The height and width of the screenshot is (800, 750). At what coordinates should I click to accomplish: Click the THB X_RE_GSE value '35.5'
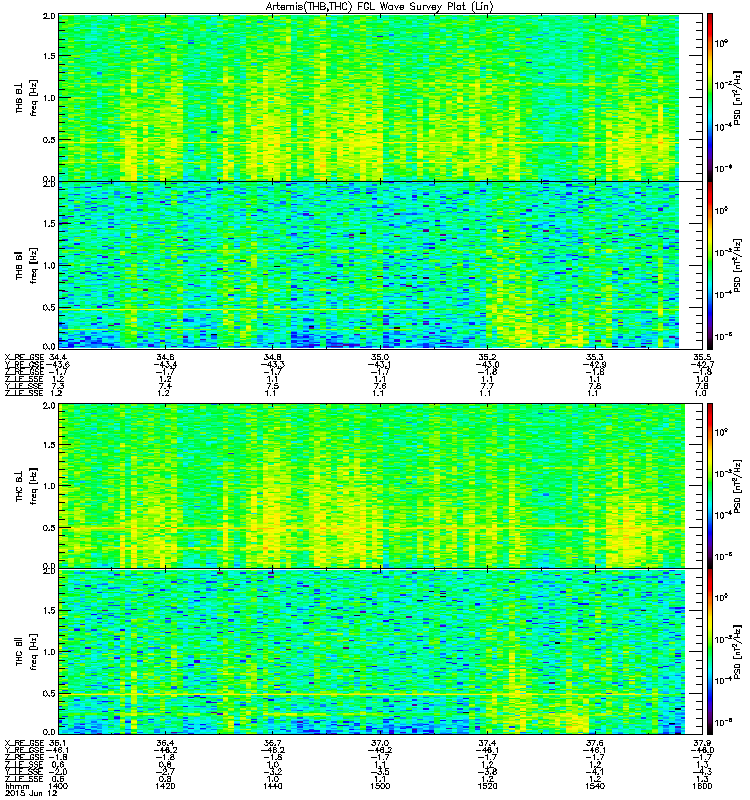coord(702,357)
